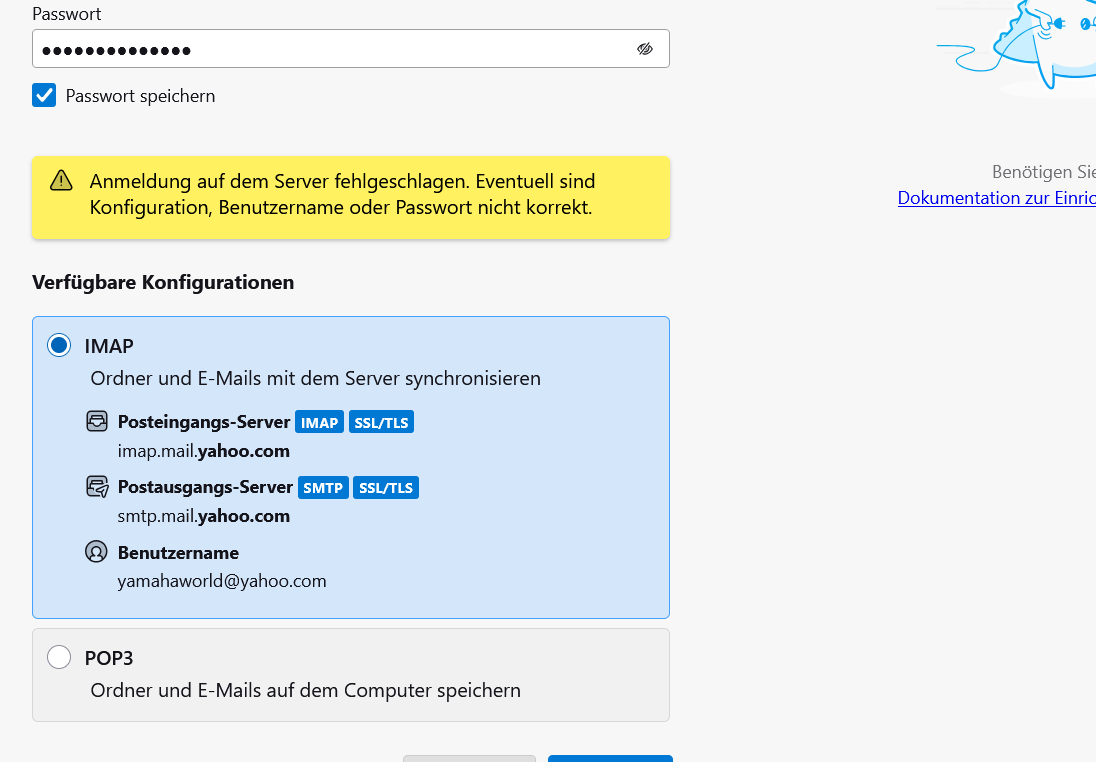Toggle password visibility eye icon
Viewport: 1096px width, 762px height.
(645, 49)
